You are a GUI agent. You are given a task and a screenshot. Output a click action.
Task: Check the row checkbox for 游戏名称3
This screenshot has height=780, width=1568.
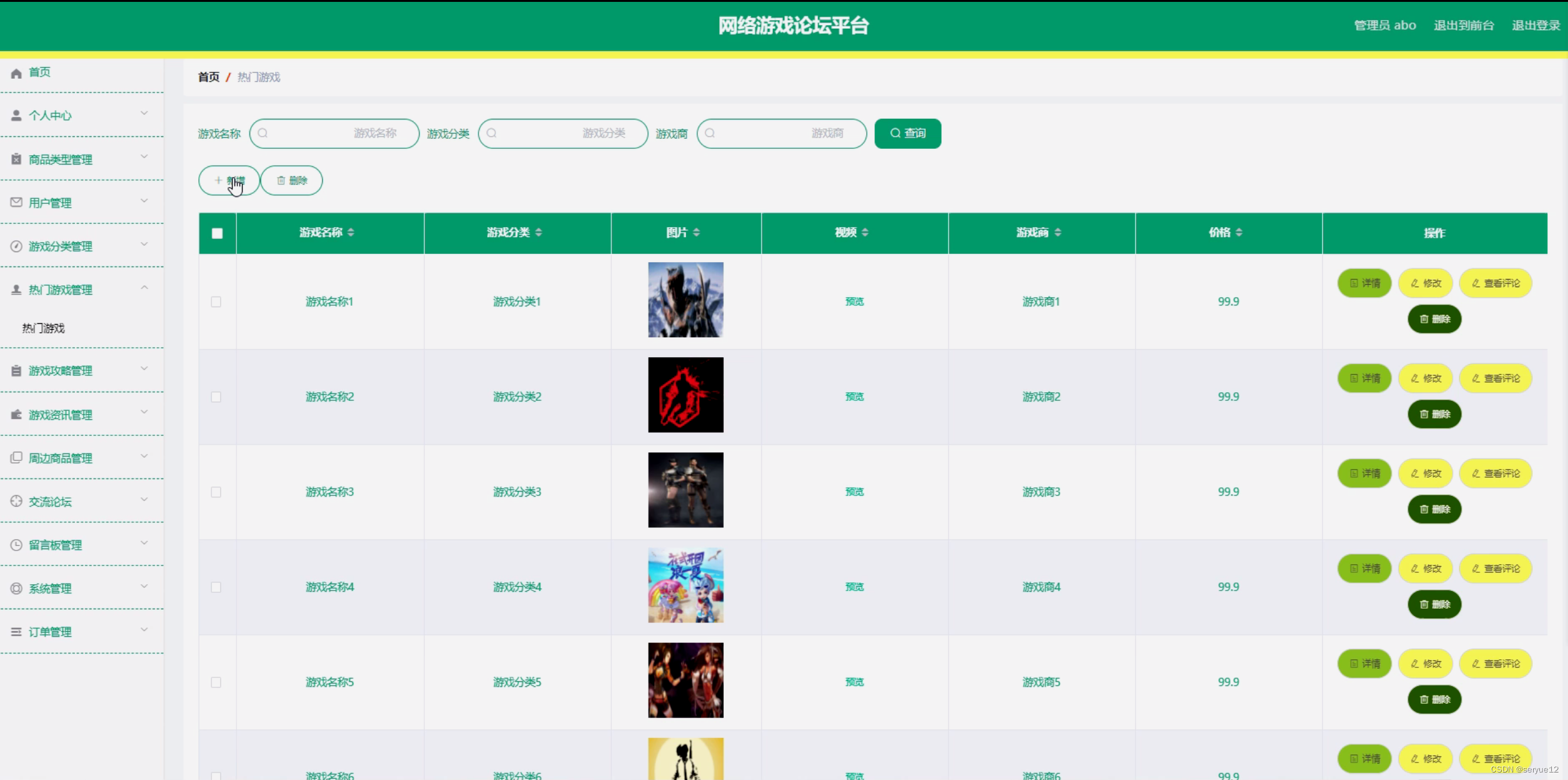[216, 492]
